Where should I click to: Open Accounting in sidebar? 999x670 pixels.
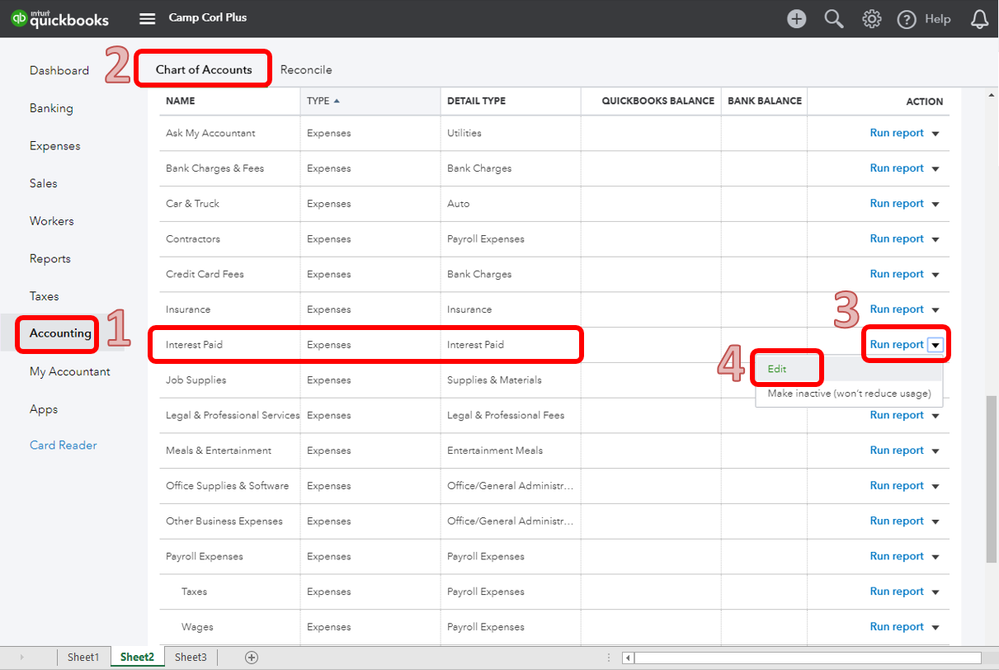[x=60, y=333]
